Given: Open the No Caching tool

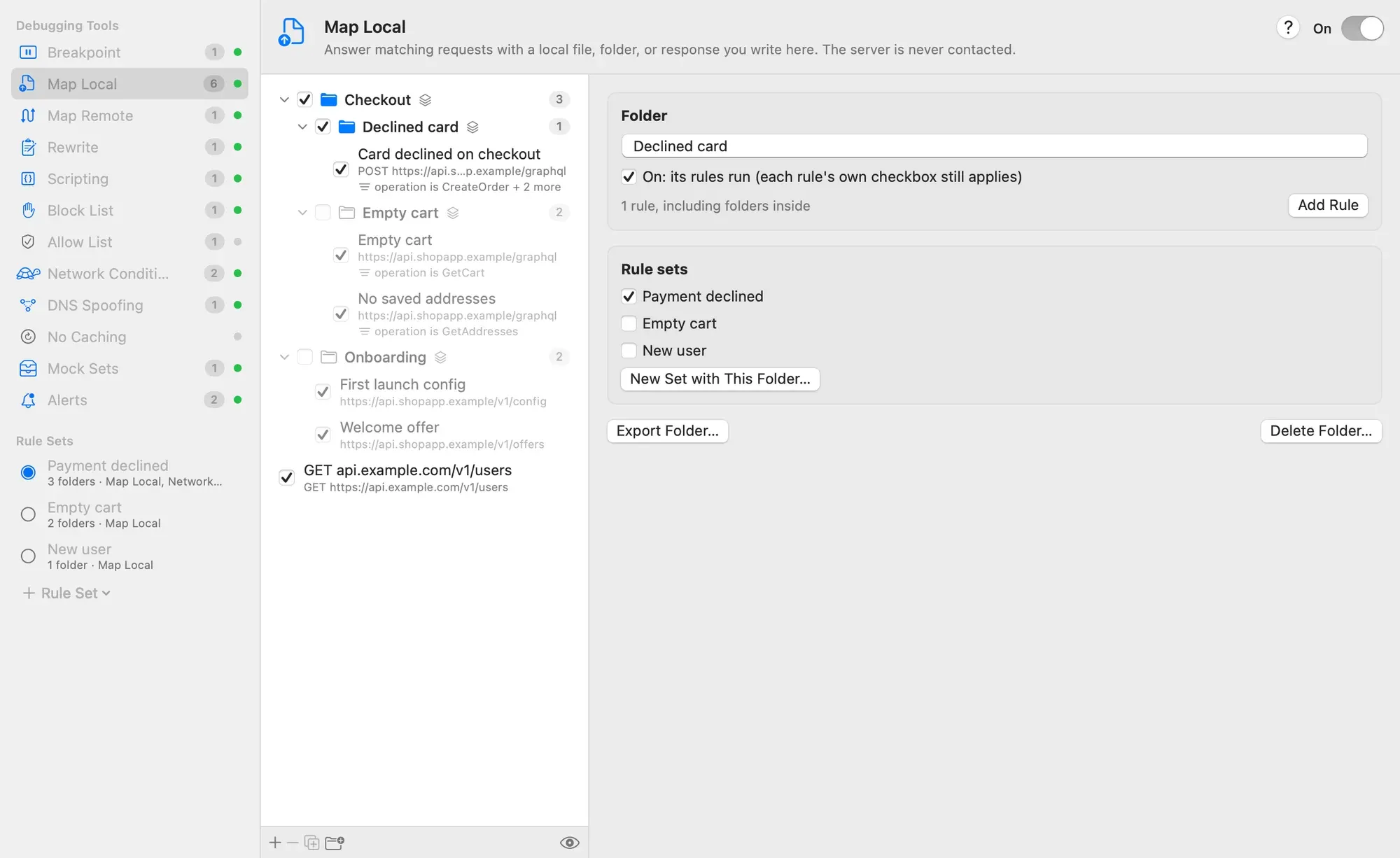Looking at the screenshot, I should (129, 337).
